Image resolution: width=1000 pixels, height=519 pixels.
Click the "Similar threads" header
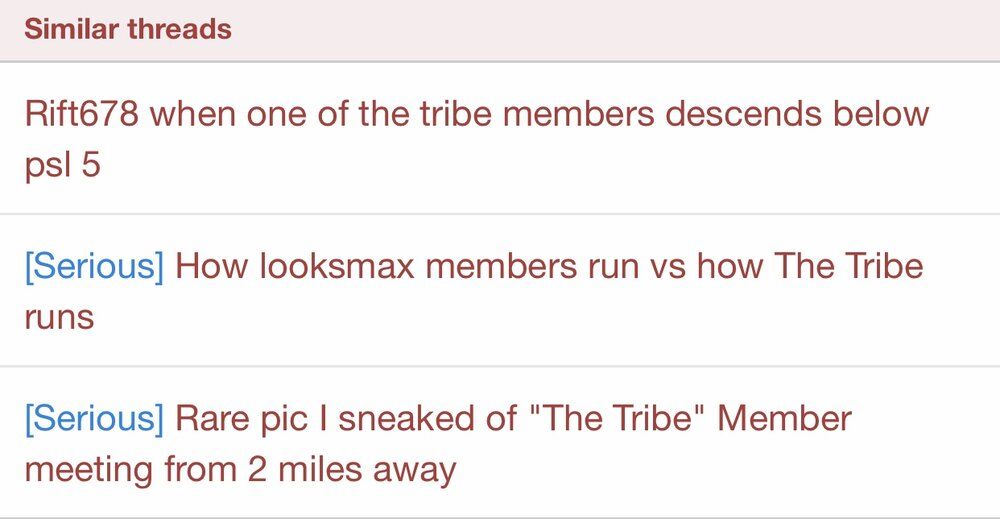click(128, 29)
